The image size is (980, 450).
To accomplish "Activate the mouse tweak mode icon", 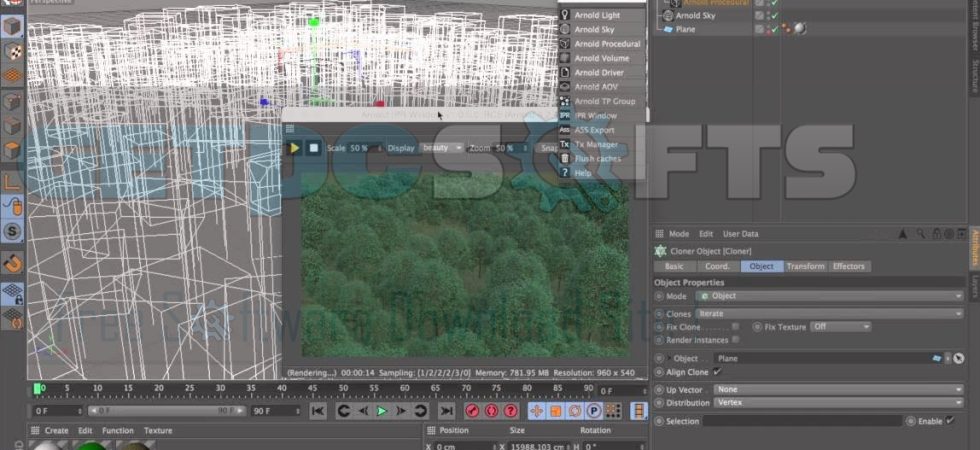I will point(12,206).
